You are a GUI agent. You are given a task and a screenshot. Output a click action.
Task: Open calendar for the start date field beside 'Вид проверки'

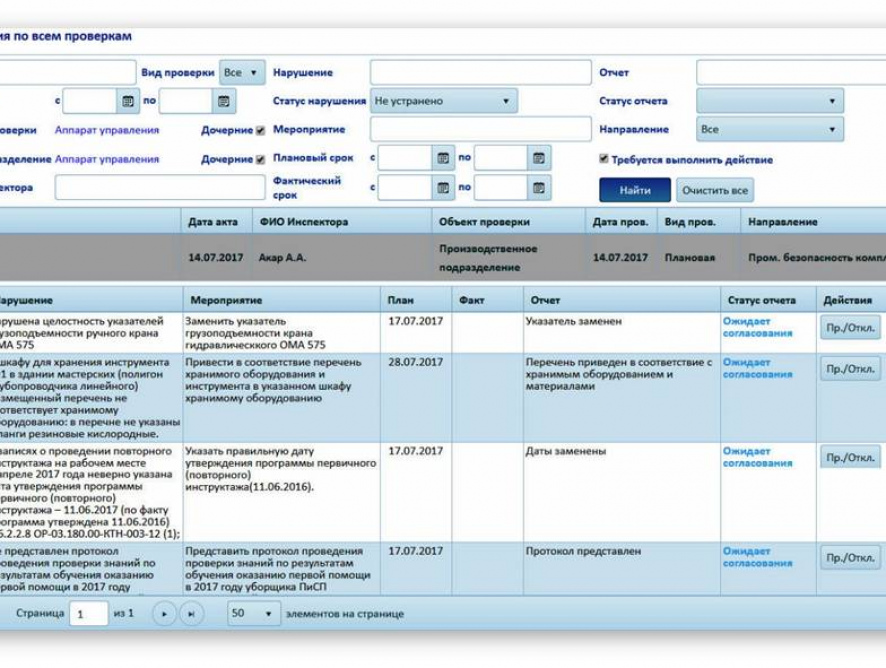click(x=128, y=101)
